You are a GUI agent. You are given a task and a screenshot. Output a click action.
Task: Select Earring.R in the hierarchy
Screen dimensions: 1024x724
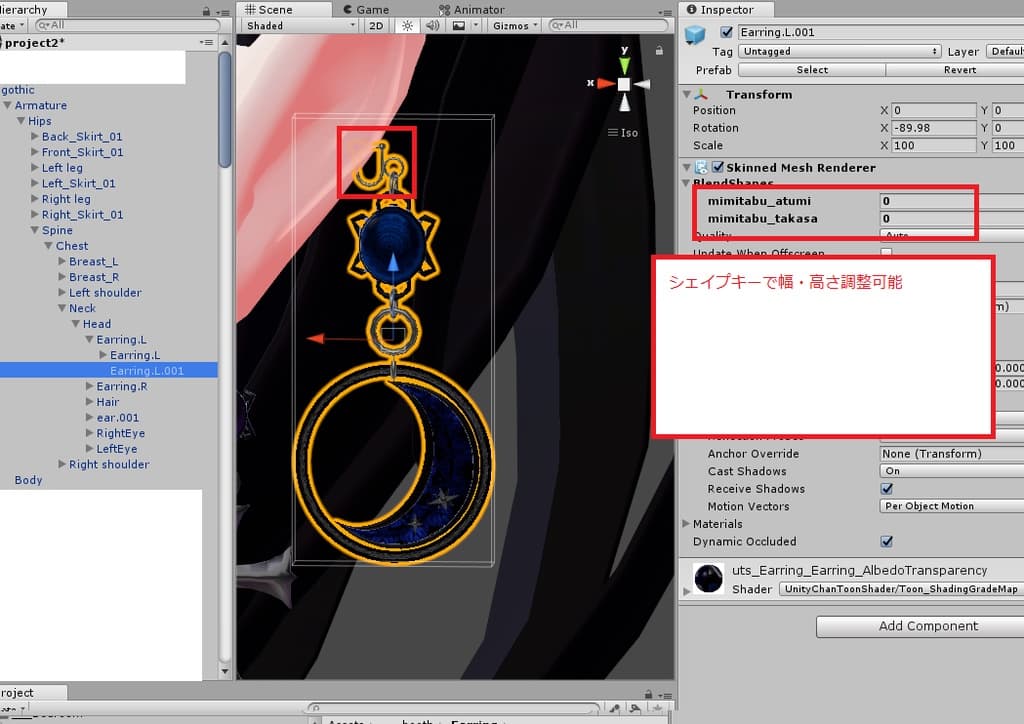pos(122,386)
